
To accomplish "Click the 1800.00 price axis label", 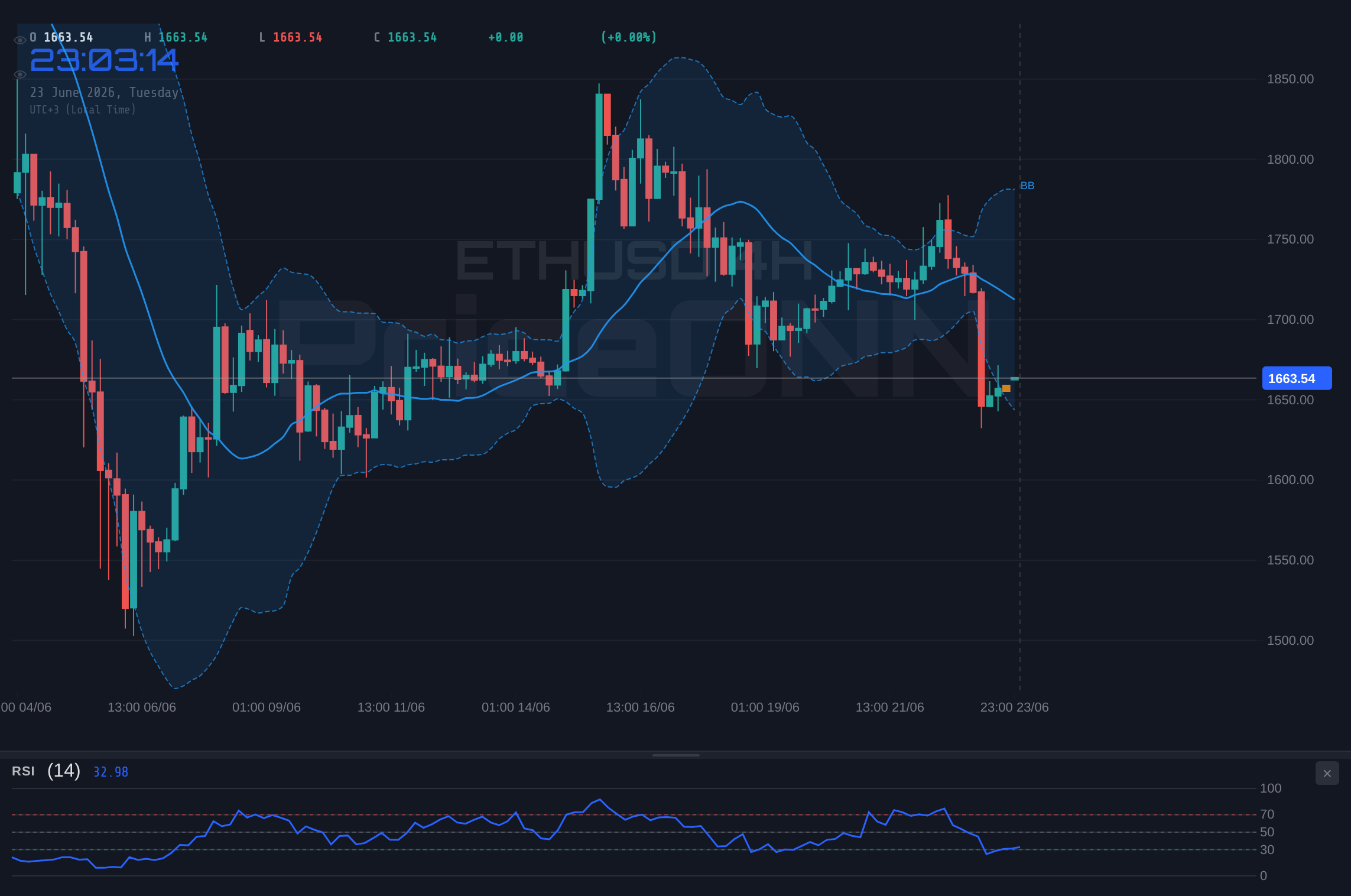I will 1290,160.
